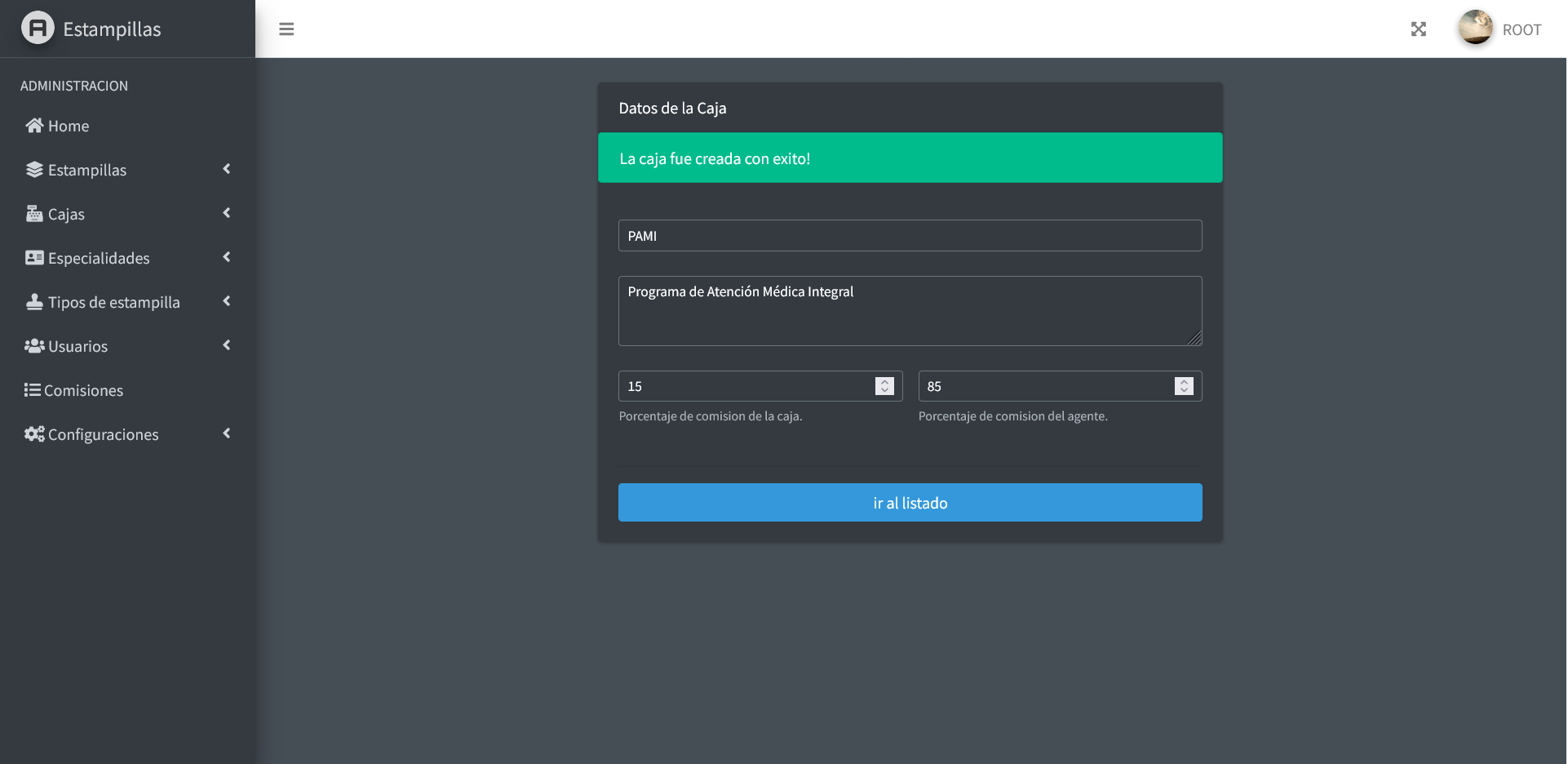This screenshot has height=764, width=1568.
Task: Click the PAMI name input field
Action: tap(910, 236)
